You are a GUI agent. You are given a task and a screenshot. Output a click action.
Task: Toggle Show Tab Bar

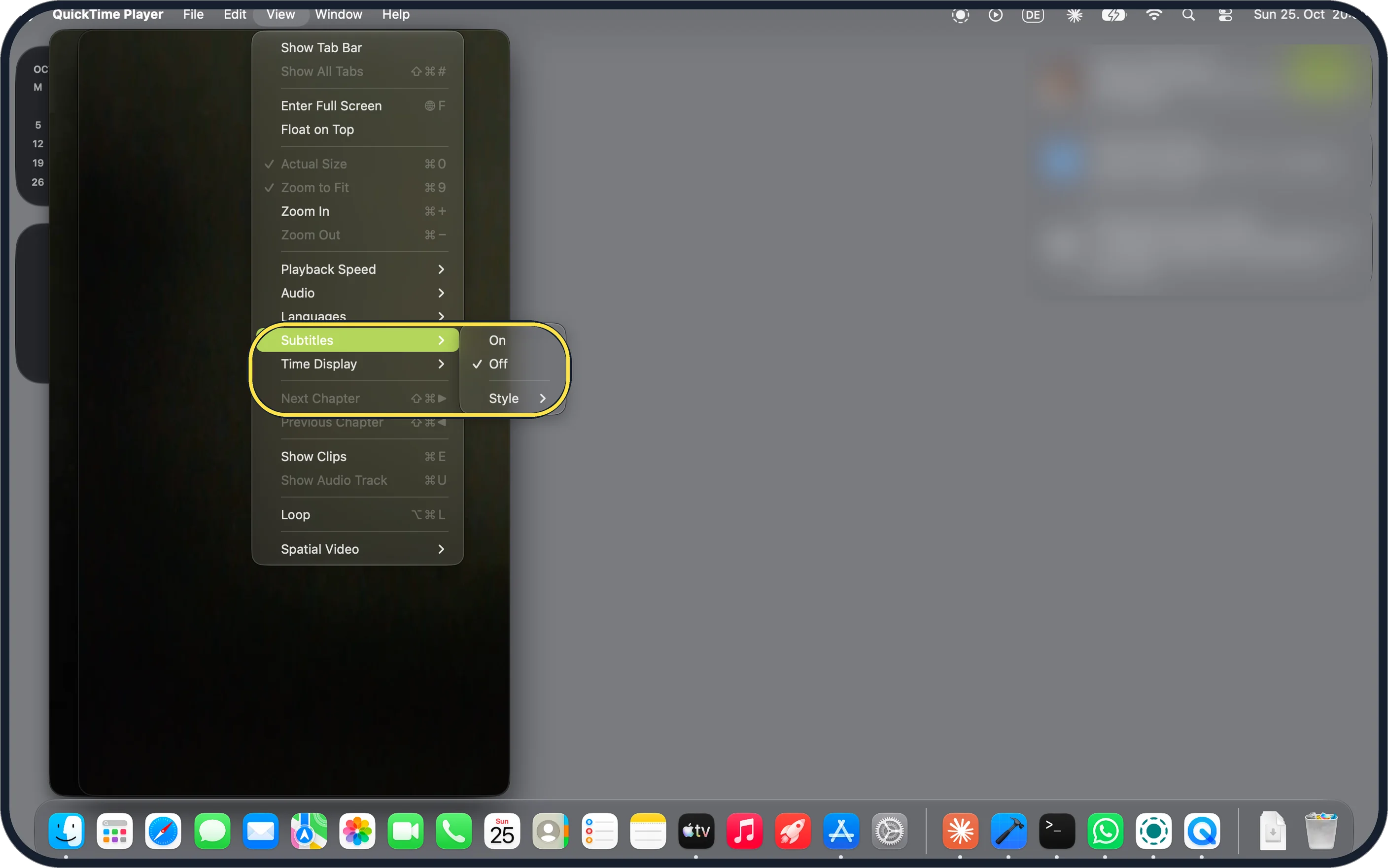357,48
